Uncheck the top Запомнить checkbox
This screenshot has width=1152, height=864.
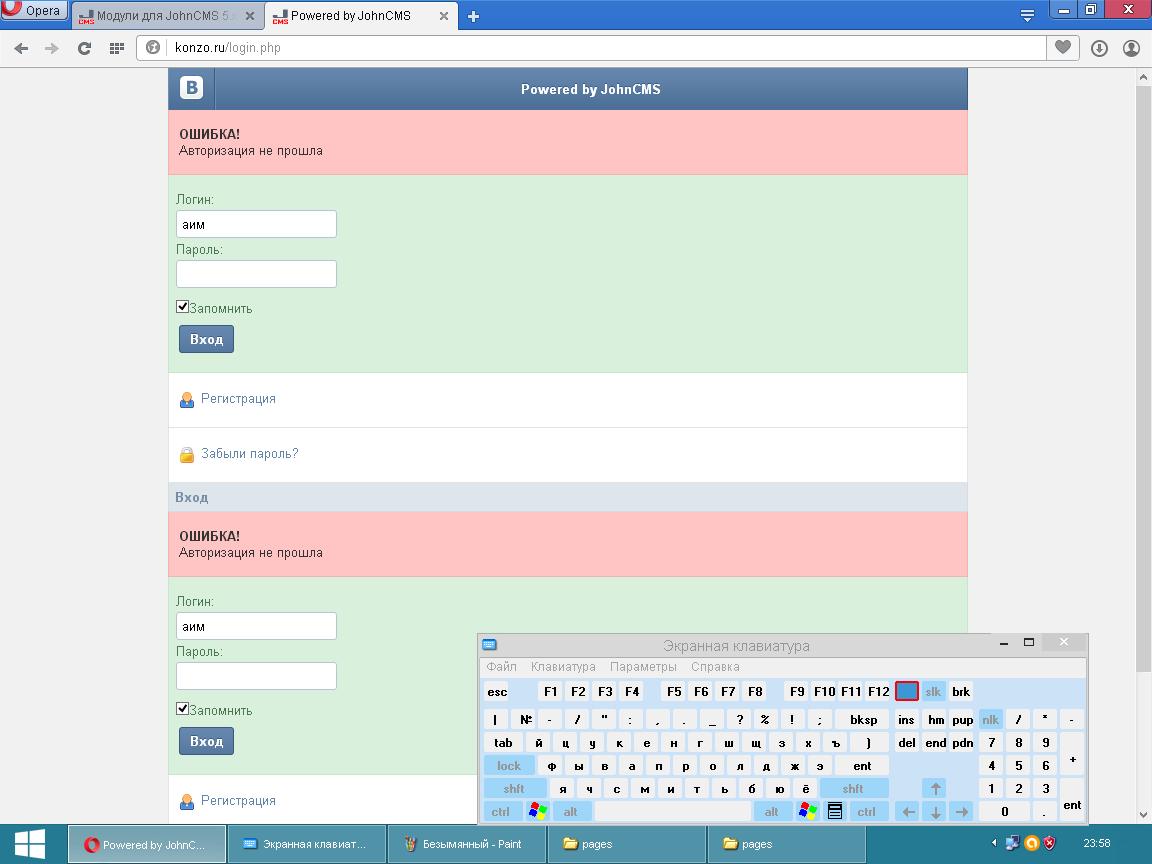[x=182, y=306]
